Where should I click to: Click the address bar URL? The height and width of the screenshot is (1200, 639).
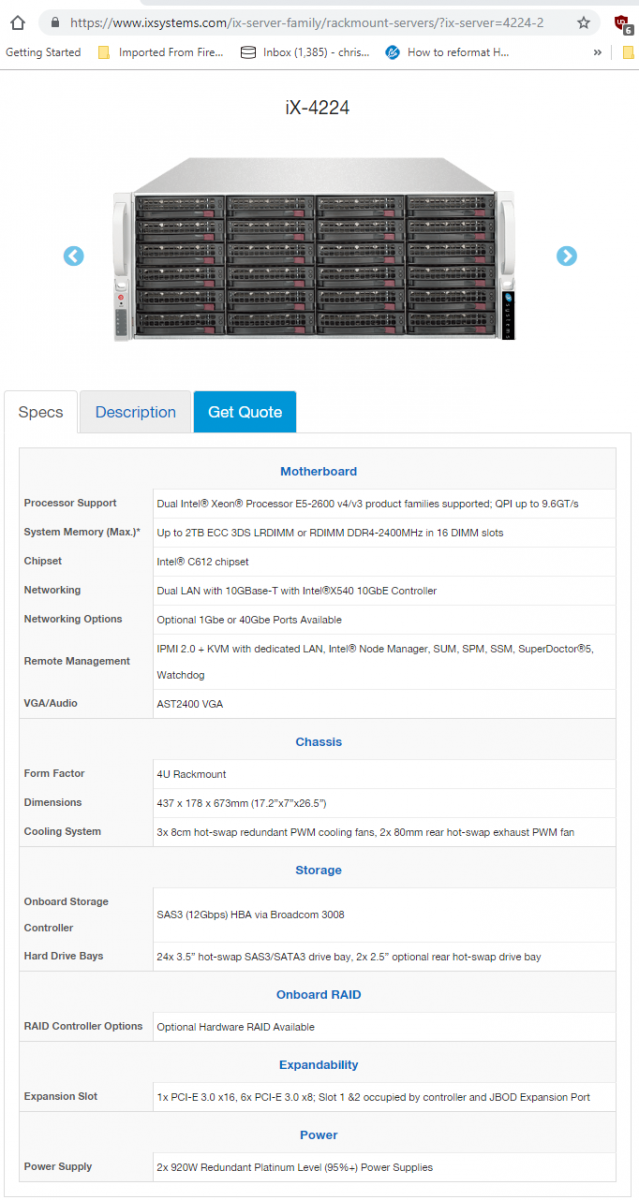tap(306, 22)
